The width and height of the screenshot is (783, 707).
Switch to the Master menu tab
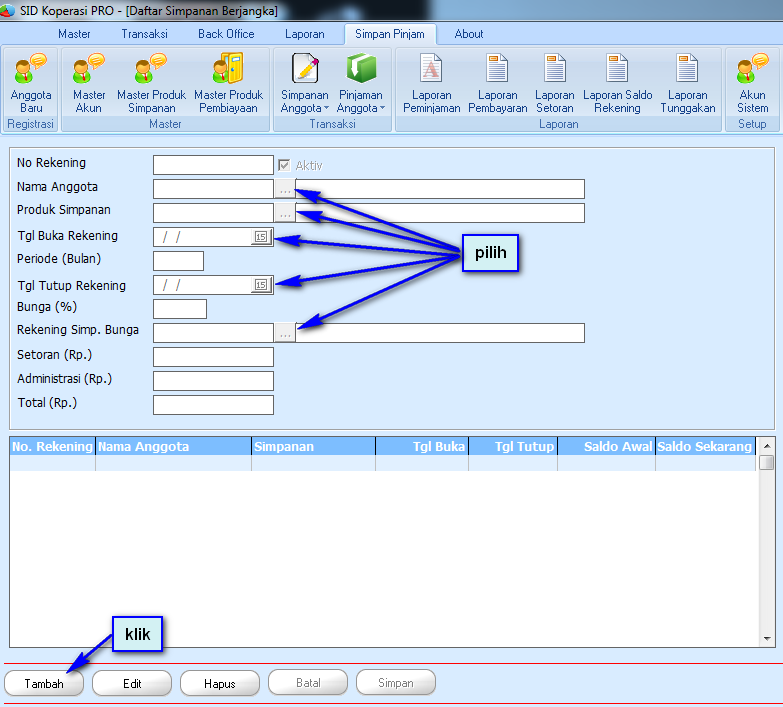(74, 34)
